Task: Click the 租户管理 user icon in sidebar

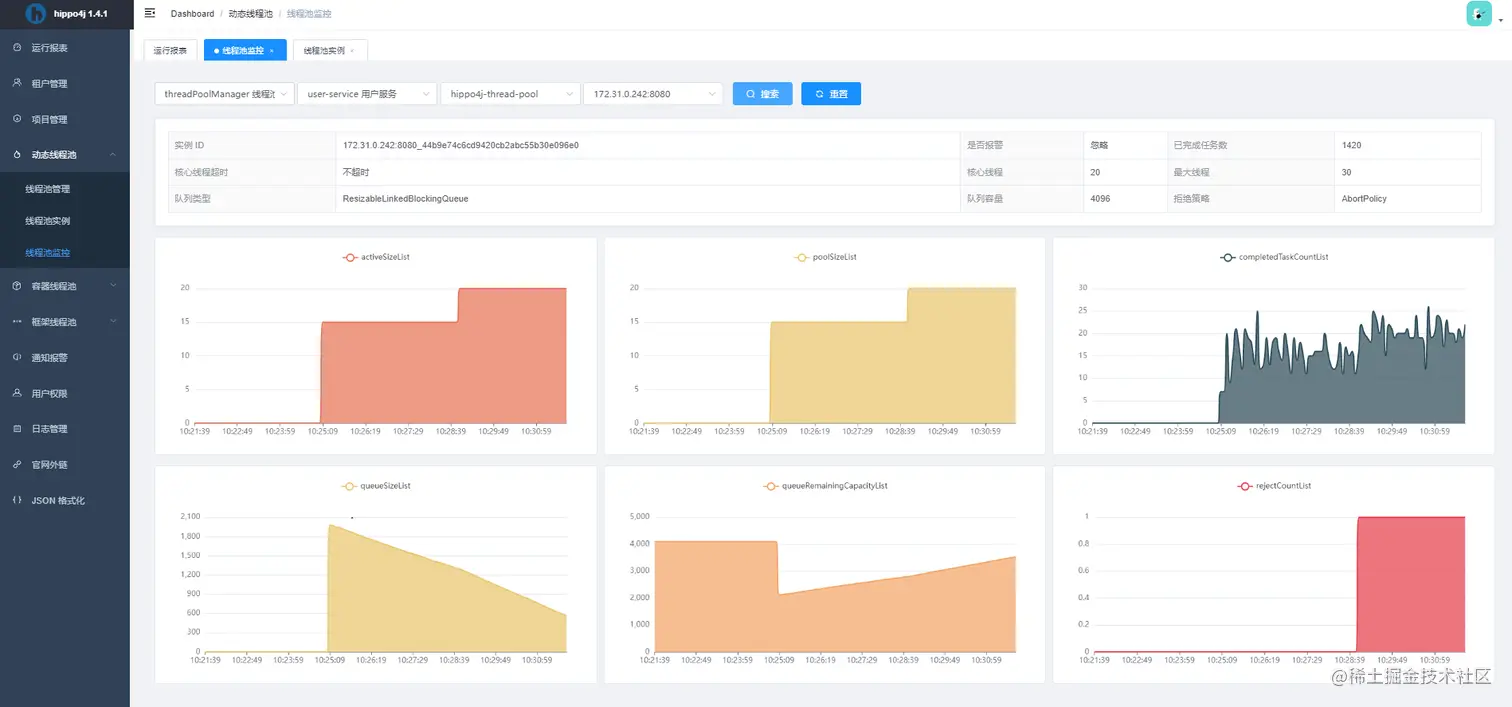Action: [17, 83]
